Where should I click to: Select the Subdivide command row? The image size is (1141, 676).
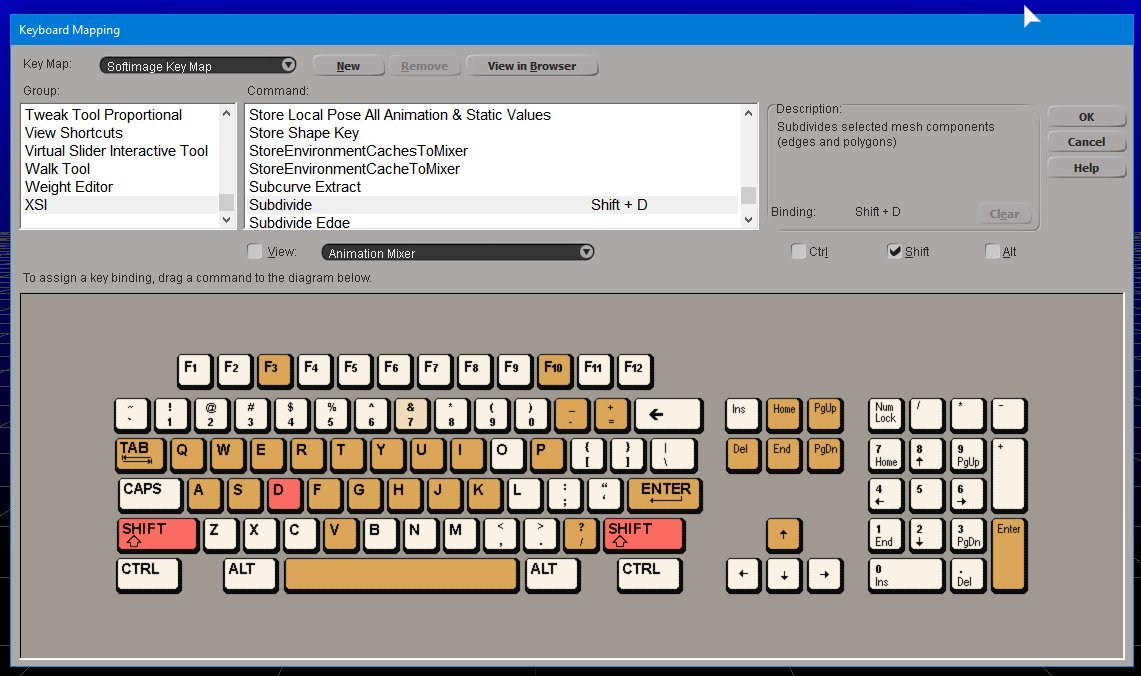pos(493,205)
